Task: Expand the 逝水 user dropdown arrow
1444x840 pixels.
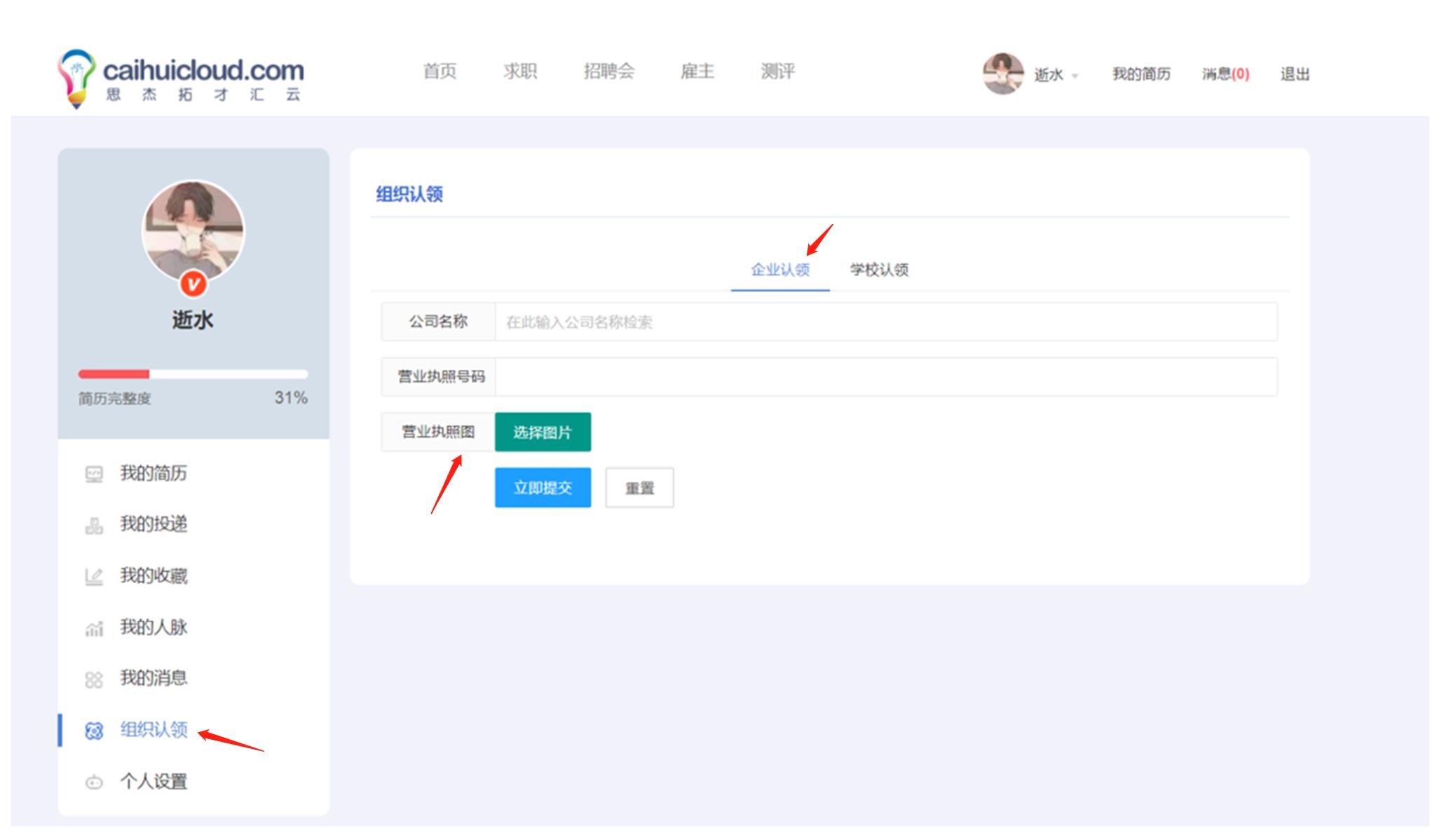Action: click(1075, 76)
